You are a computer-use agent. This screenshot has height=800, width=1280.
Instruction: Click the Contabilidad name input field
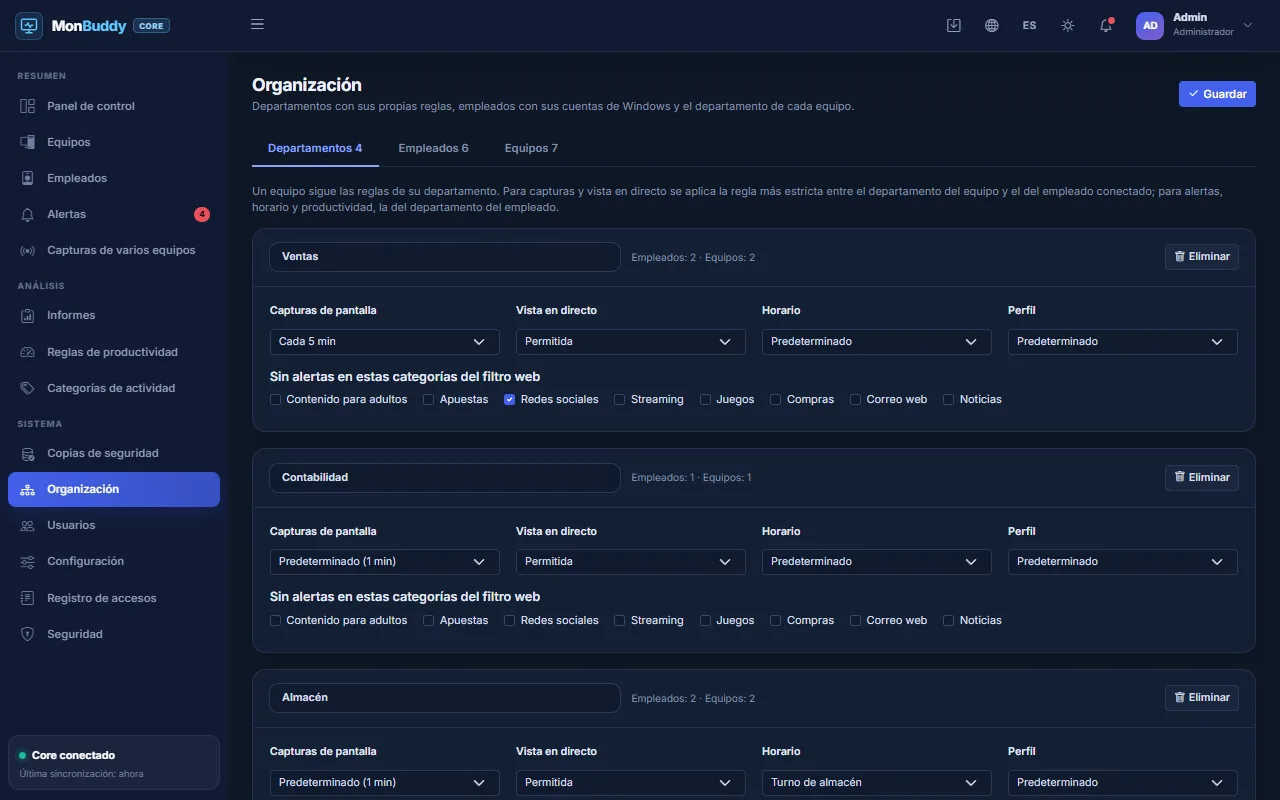coord(445,478)
